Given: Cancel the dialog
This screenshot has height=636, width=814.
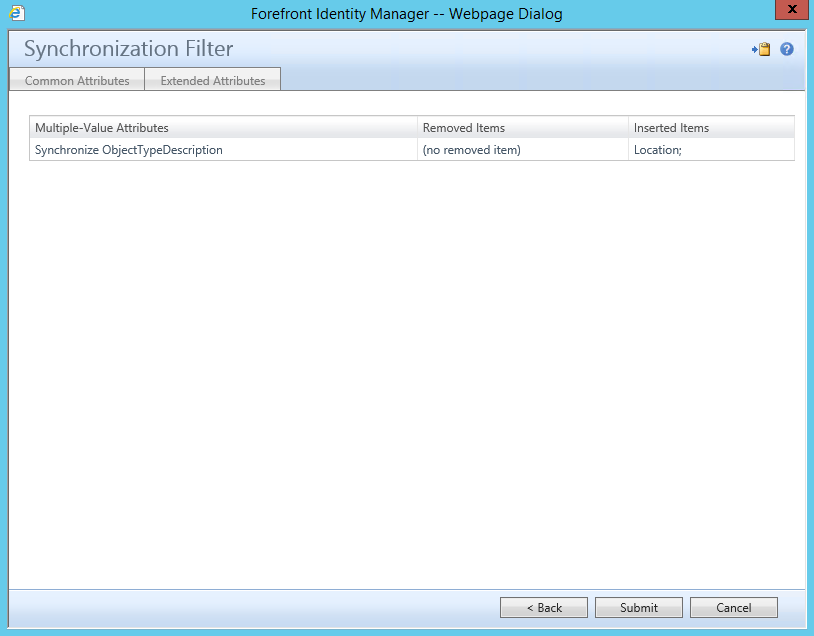Looking at the screenshot, I should click(734, 607).
